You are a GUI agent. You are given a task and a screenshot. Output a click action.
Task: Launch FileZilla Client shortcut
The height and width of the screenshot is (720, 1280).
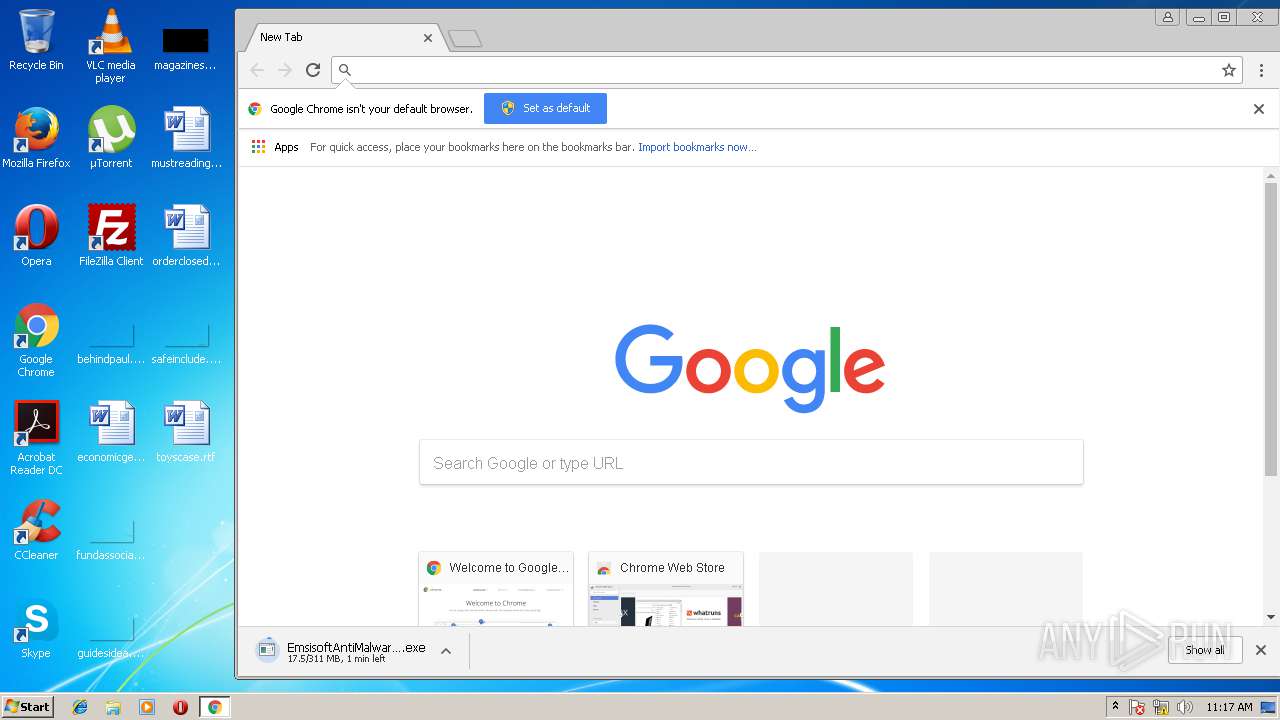click(x=111, y=236)
